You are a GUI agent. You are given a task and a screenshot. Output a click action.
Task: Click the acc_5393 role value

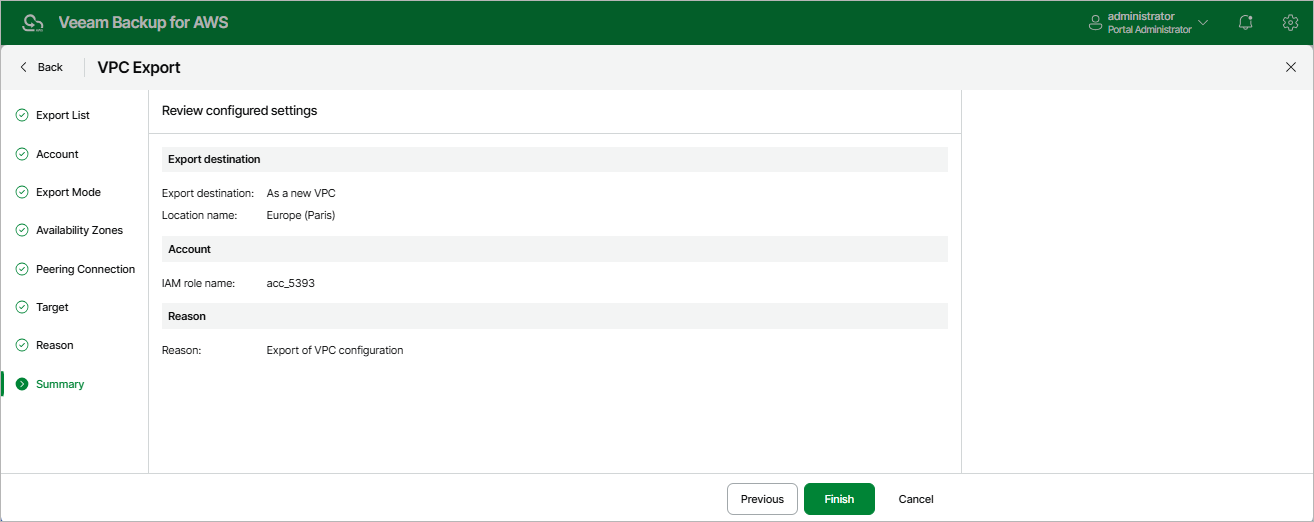[291, 283]
